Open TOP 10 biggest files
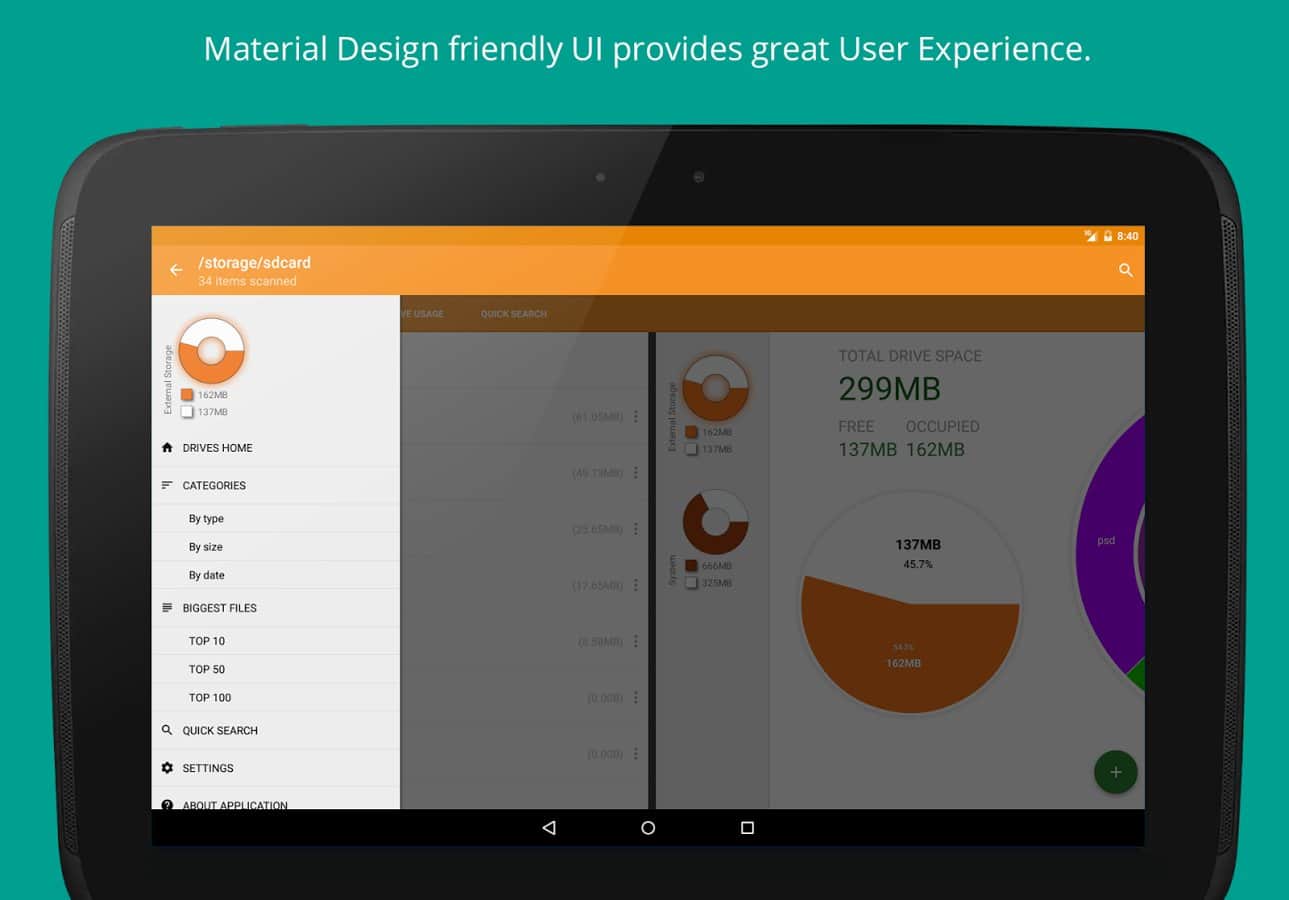1289x900 pixels. click(207, 641)
